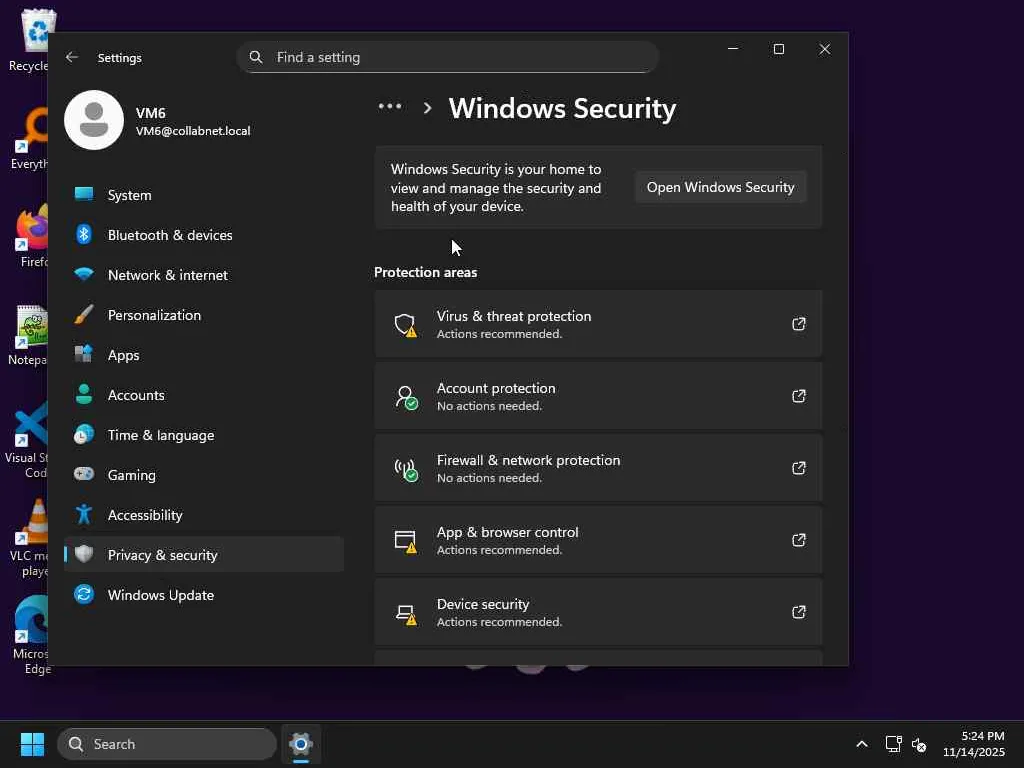Viewport: 1024px width, 768px height.
Task: Click the Windows Update sync icon
Action: tap(84, 594)
